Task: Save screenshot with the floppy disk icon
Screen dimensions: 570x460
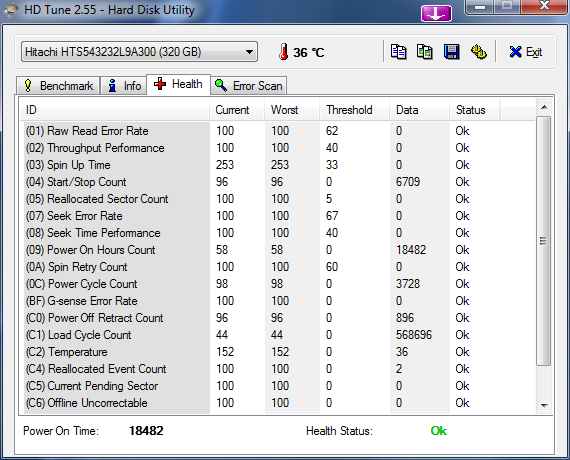Action: 451,52
